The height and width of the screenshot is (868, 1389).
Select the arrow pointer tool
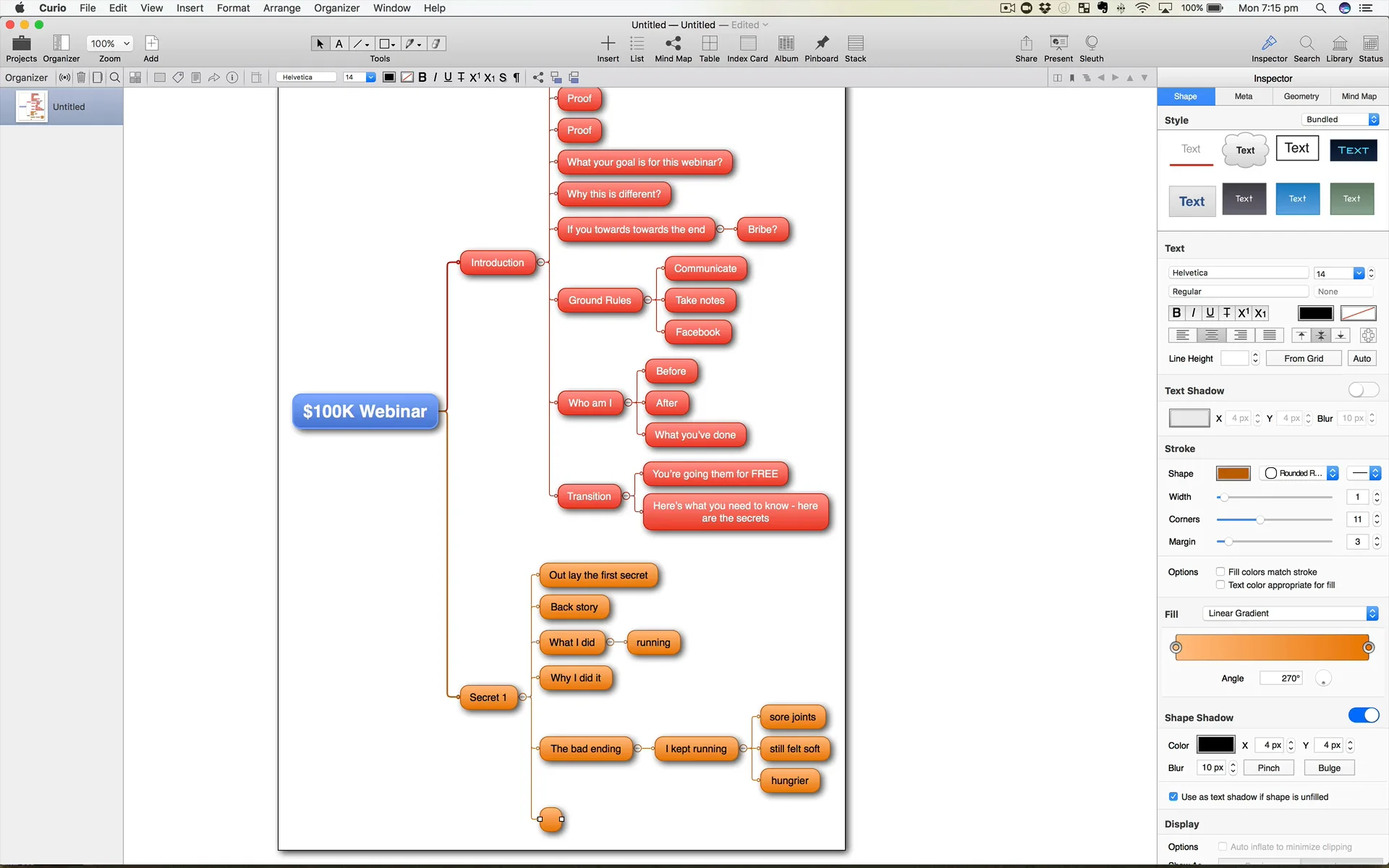point(320,44)
